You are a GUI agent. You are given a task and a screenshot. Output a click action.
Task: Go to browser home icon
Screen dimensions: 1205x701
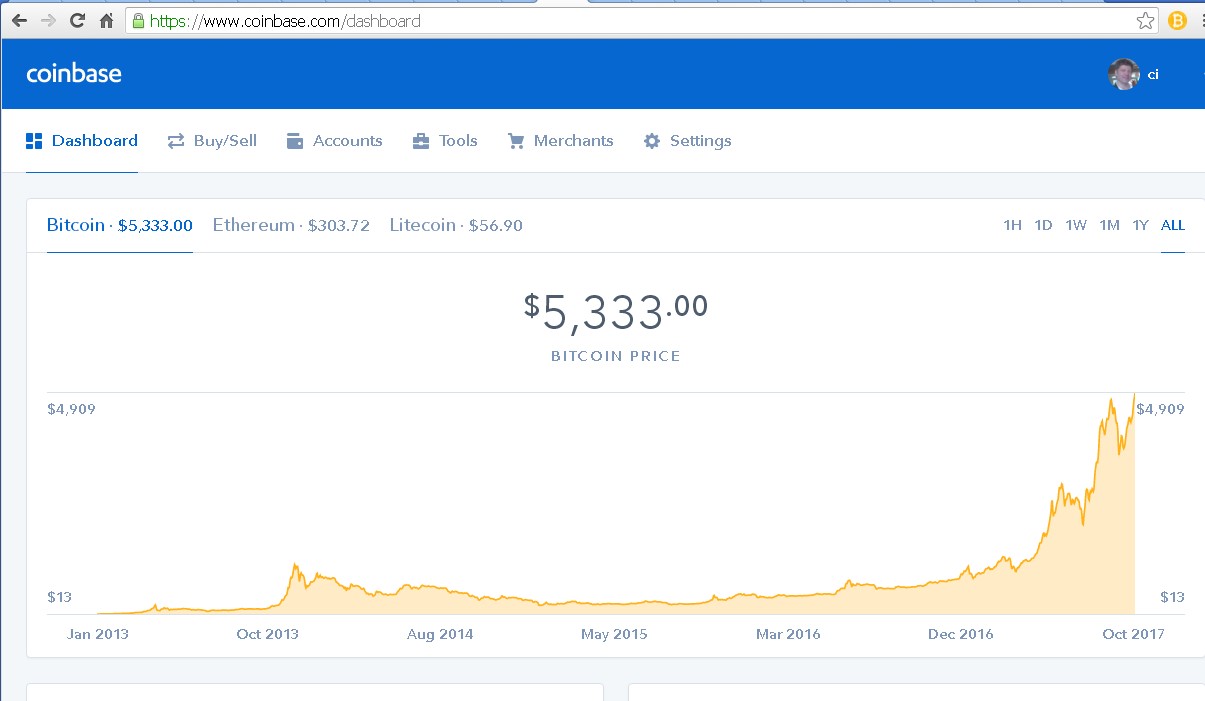[x=106, y=20]
